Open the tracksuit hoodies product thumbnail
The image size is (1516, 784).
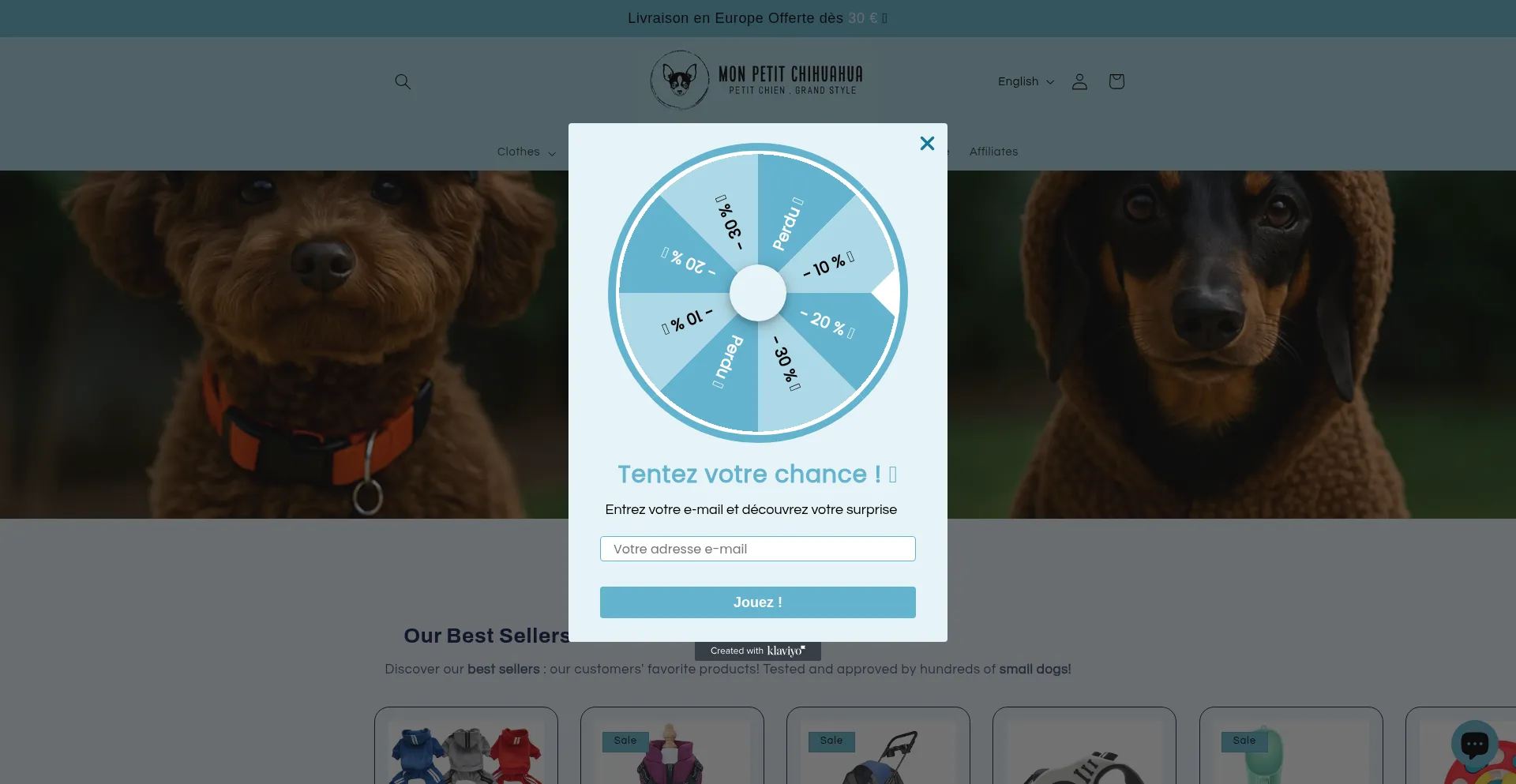click(x=466, y=752)
